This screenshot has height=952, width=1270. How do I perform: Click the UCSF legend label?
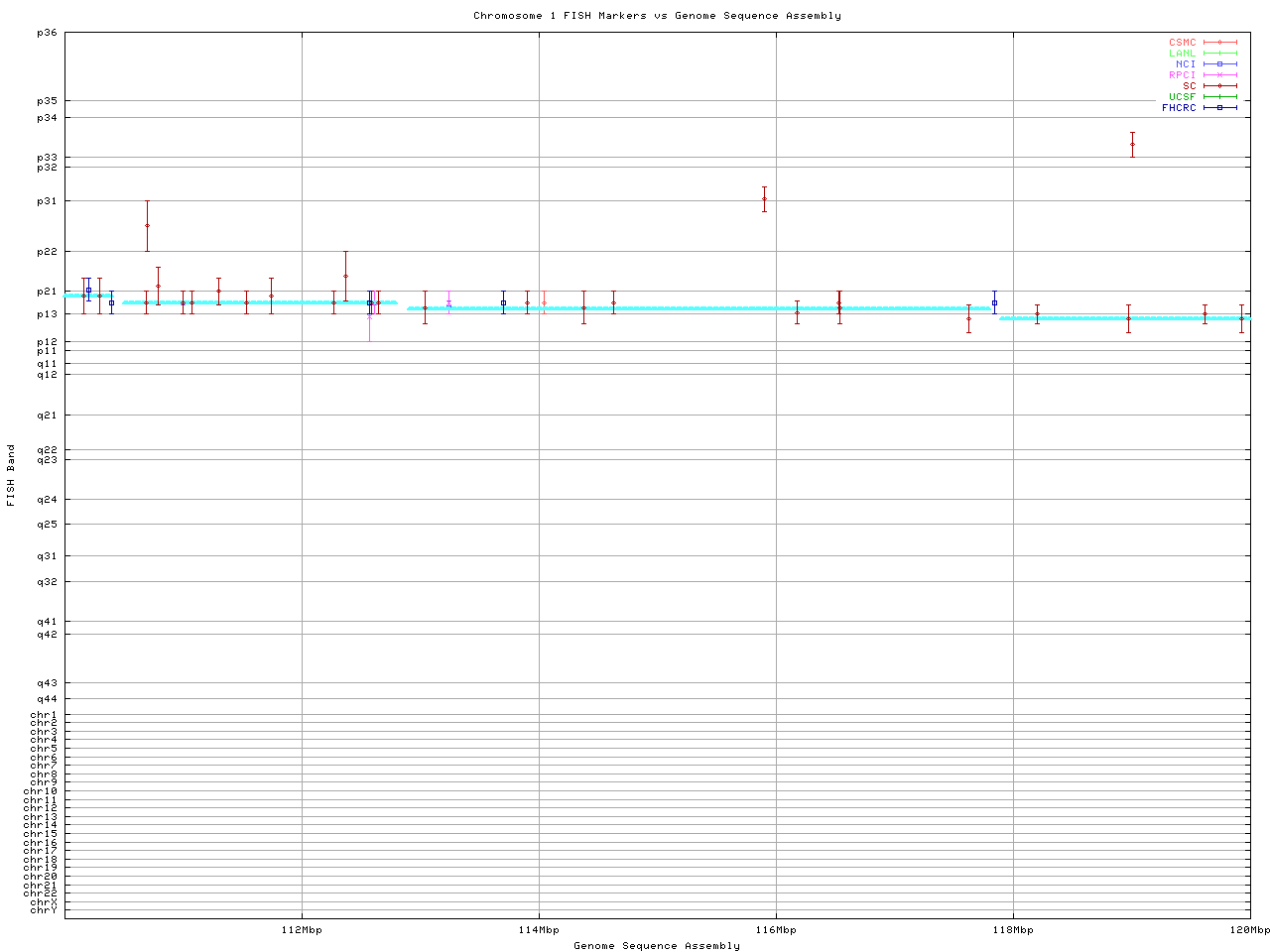click(1182, 96)
